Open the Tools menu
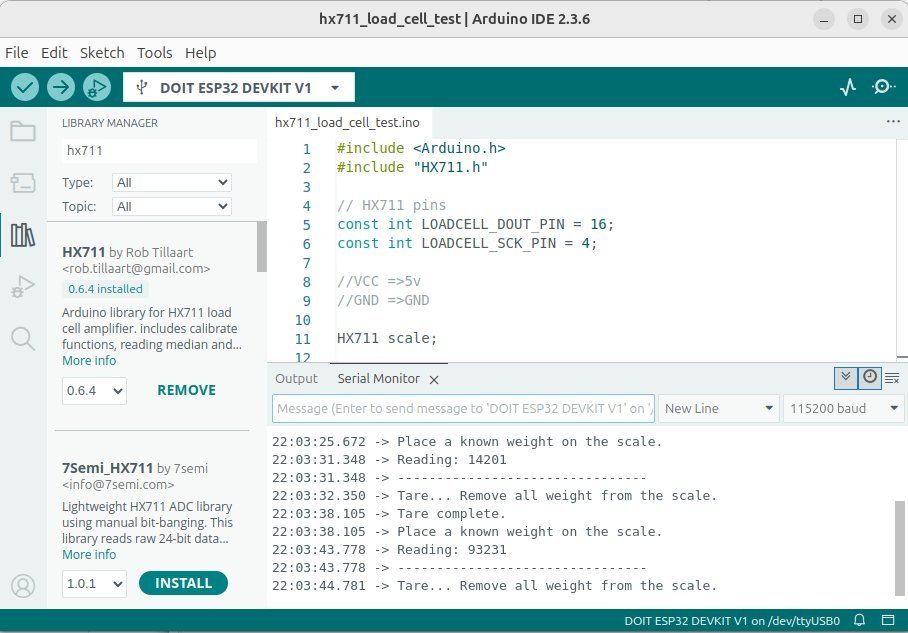This screenshot has height=633, width=908. pyautogui.click(x=155, y=53)
